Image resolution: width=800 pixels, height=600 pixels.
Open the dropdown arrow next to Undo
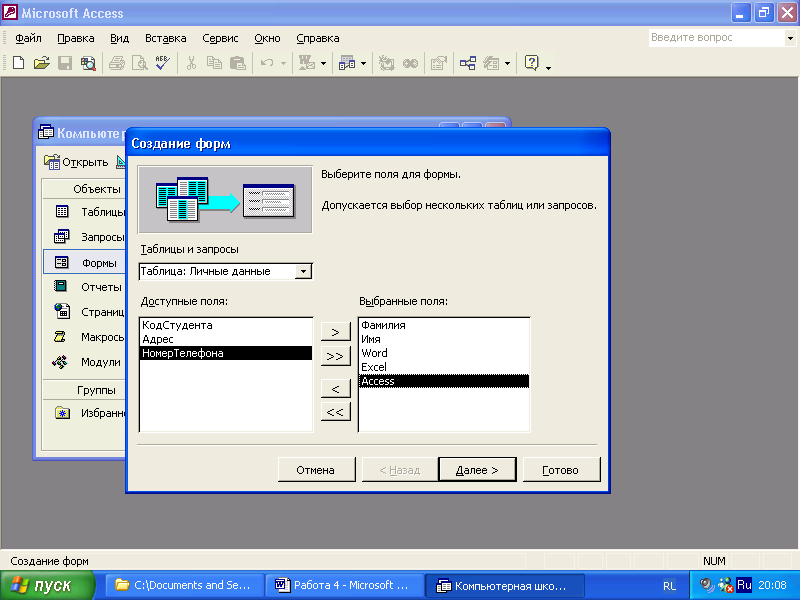pyautogui.click(x=283, y=64)
